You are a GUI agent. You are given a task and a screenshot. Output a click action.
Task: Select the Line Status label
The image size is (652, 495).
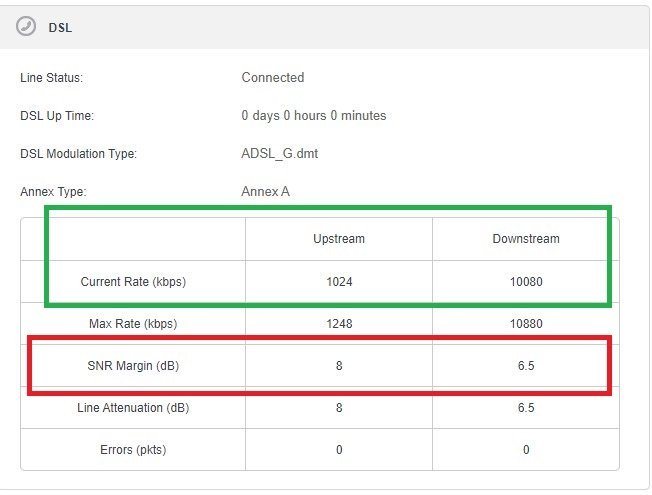point(51,78)
